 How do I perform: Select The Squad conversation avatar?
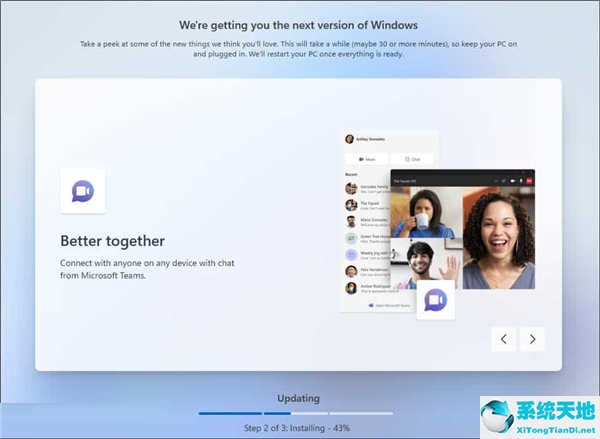[x=351, y=205]
